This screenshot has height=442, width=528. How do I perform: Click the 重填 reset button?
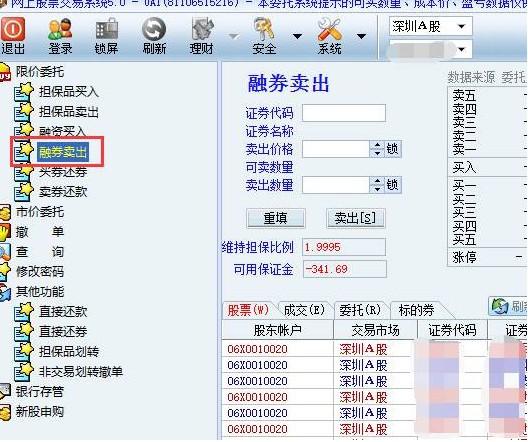pos(276,218)
